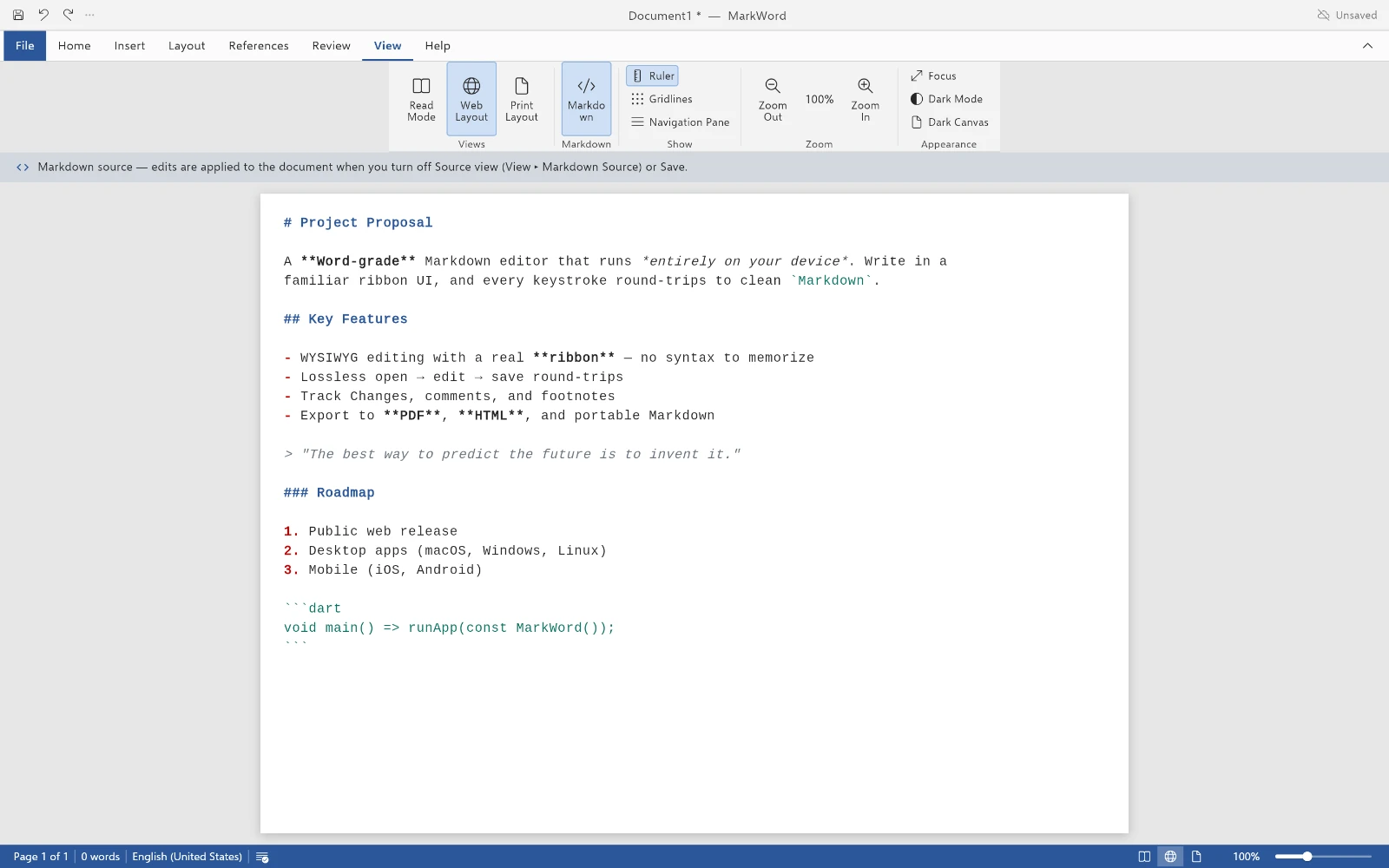This screenshot has width=1389, height=868.
Task: Click the Zoom Out button
Action: [773, 99]
